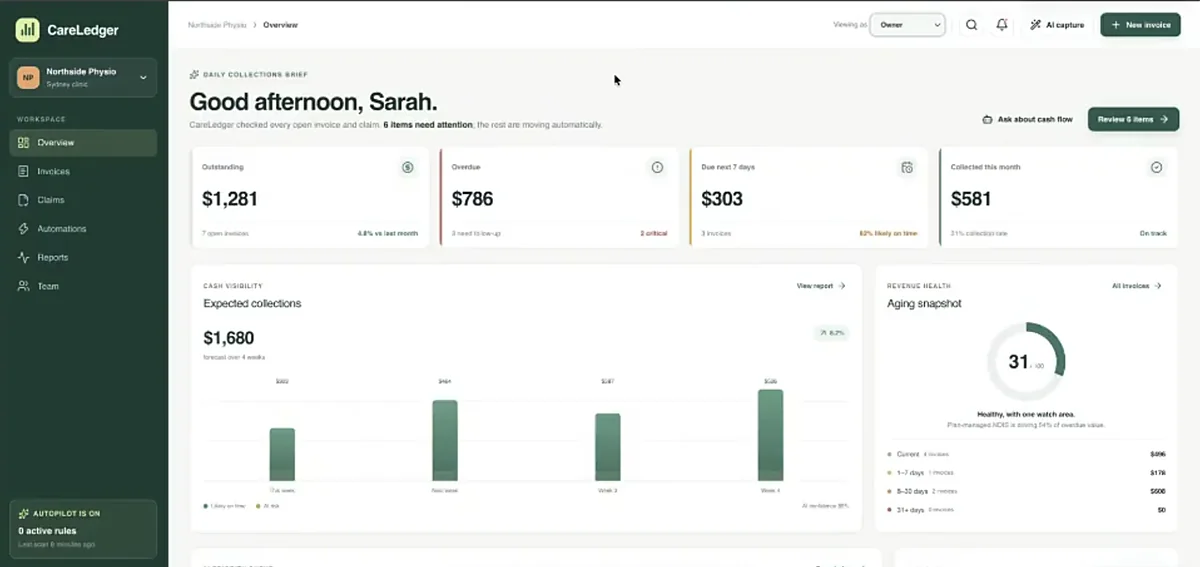Click the calendar icon on Due next 7 days card

(x=907, y=167)
